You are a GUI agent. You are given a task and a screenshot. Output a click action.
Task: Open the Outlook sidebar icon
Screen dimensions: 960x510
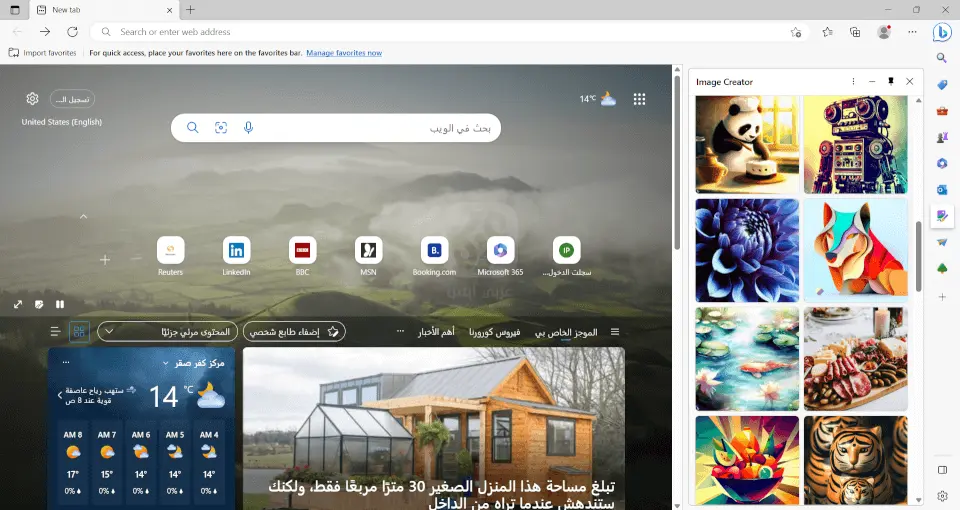(942, 190)
